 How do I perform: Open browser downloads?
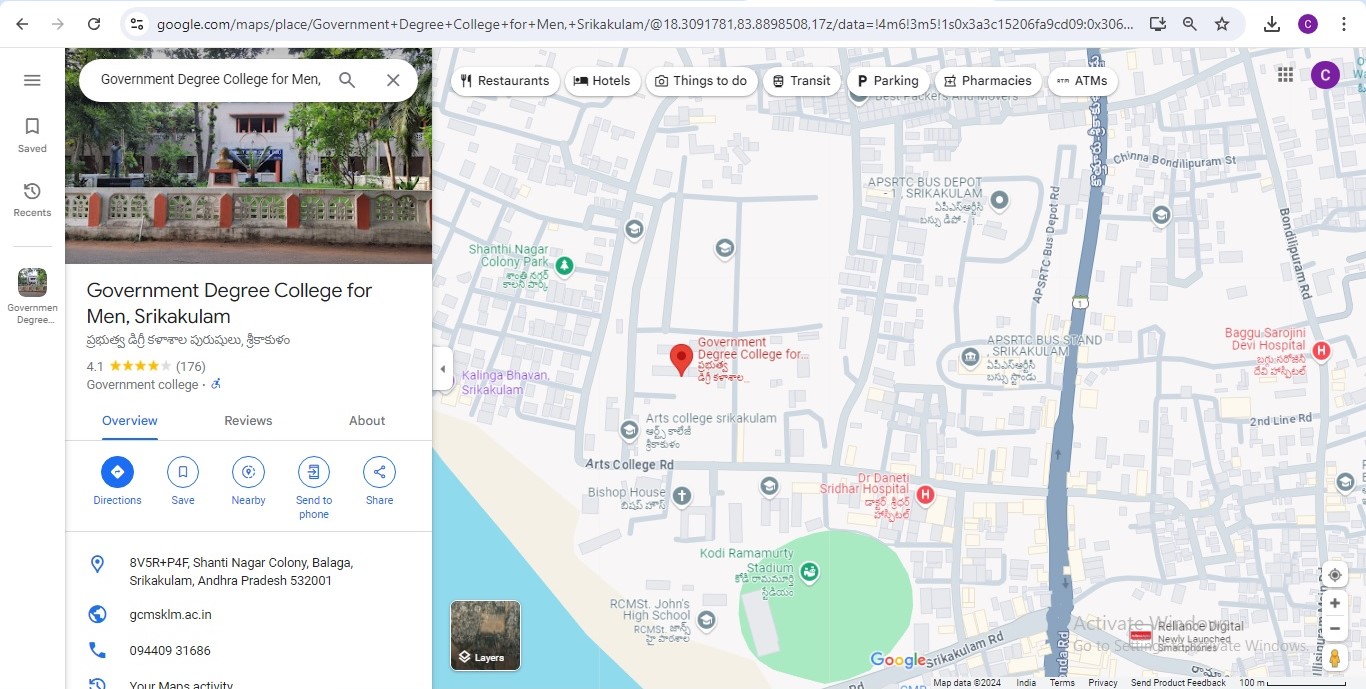(1272, 24)
